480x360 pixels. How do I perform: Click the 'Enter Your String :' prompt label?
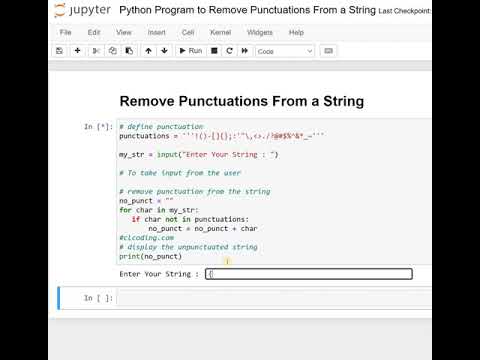[x=159, y=274]
